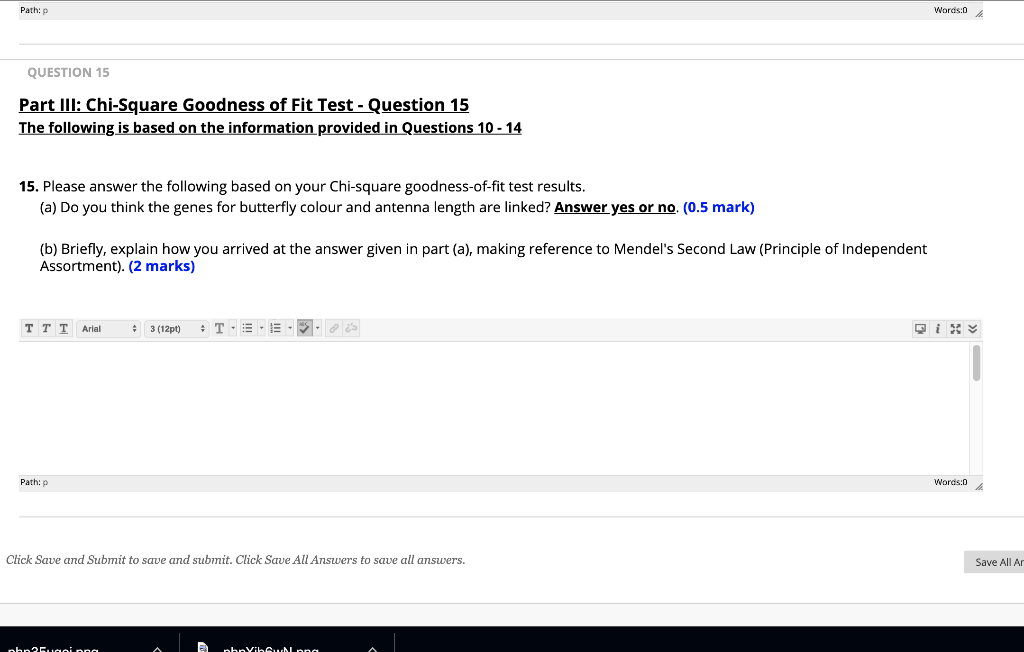Insert an unordered bullet list

tap(246, 328)
